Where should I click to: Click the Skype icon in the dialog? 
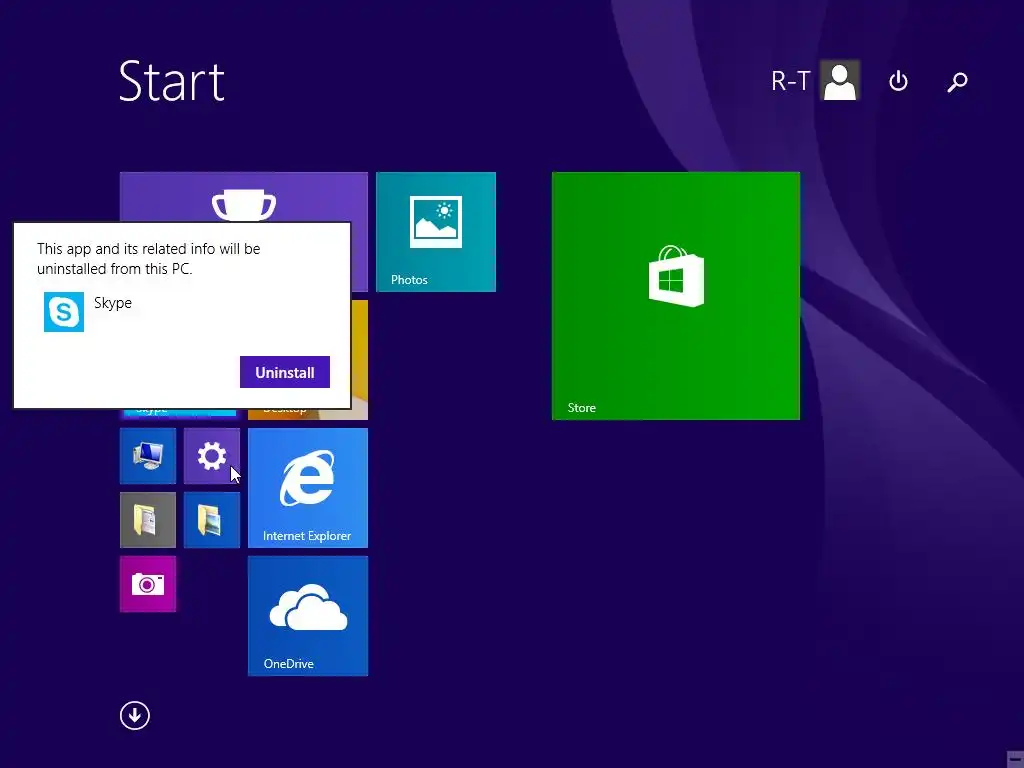coord(64,312)
